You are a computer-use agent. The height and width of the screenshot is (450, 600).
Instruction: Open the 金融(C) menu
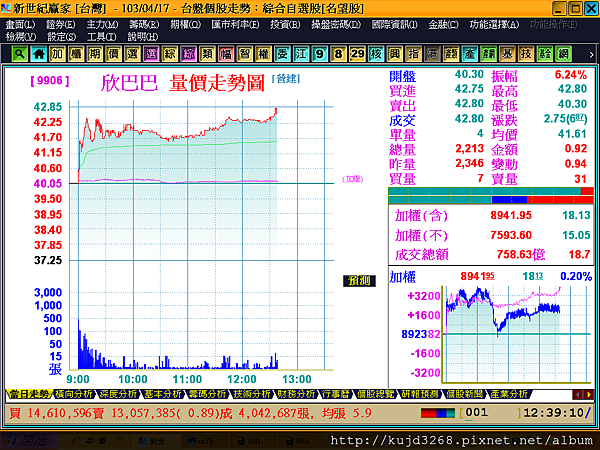[443, 25]
